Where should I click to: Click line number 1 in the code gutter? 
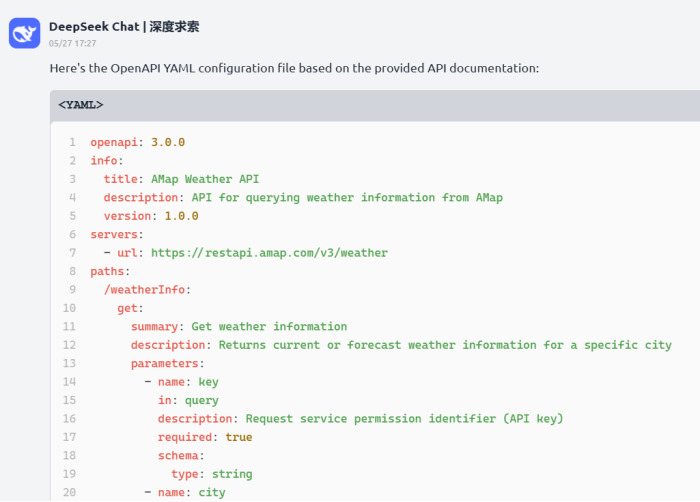point(72,142)
